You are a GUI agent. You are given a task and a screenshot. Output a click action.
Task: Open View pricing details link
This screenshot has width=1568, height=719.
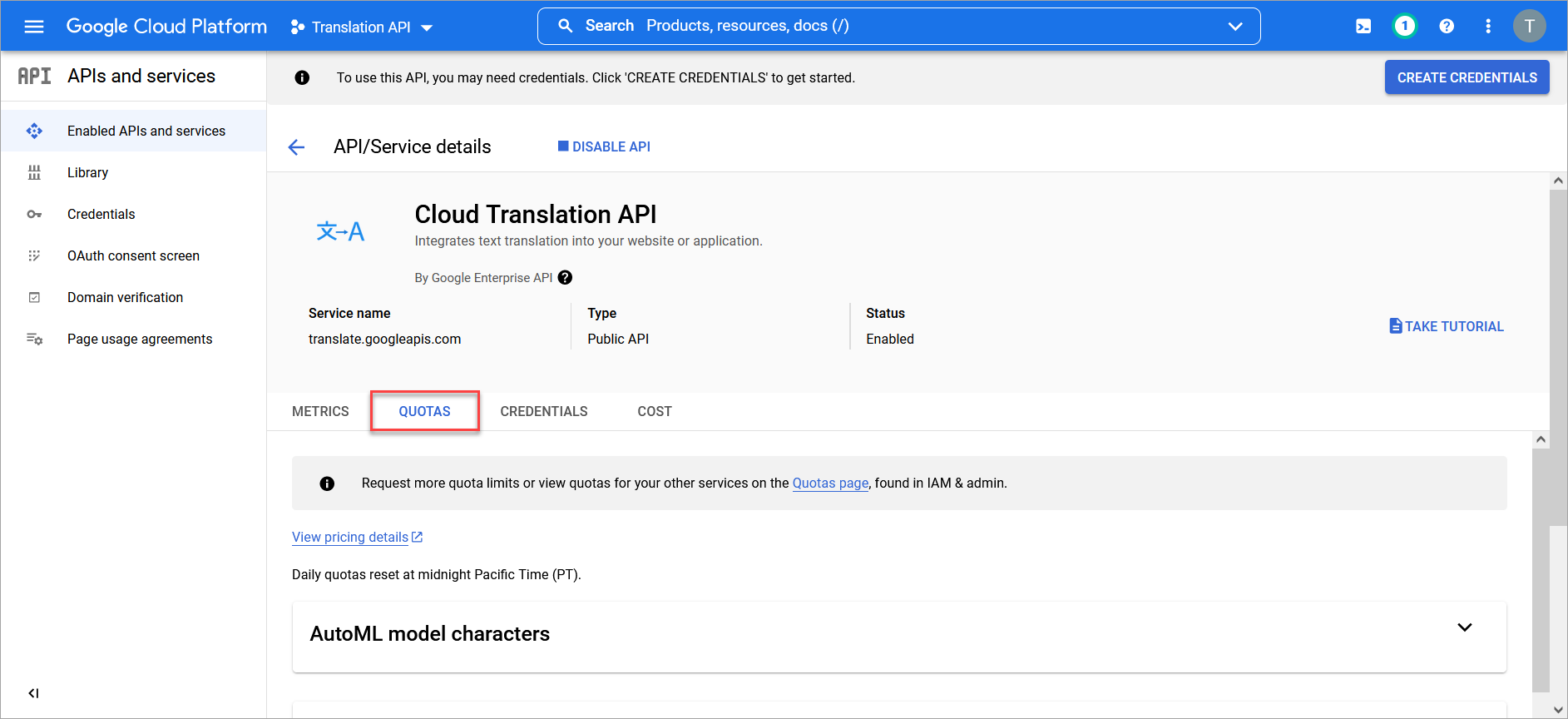(x=358, y=537)
